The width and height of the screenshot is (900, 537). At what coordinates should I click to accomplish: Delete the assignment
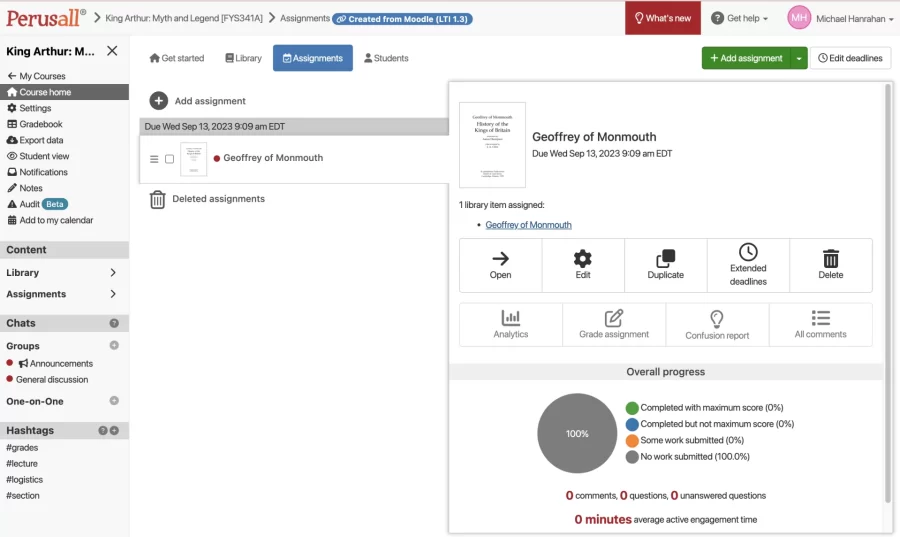click(x=831, y=266)
